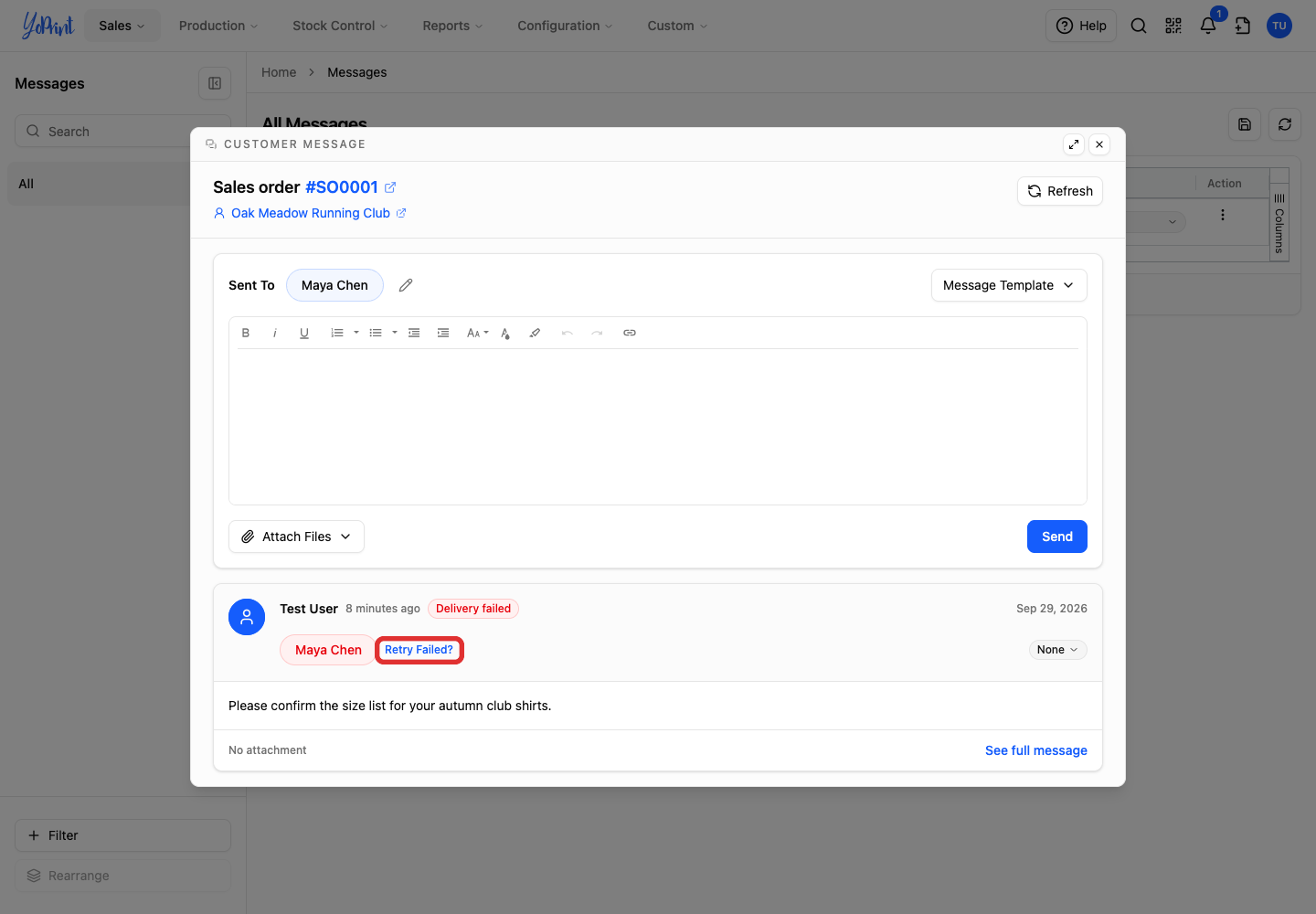1316x914 pixels.
Task: Open the QR code scanner icon
Action: pos(1173,26)
